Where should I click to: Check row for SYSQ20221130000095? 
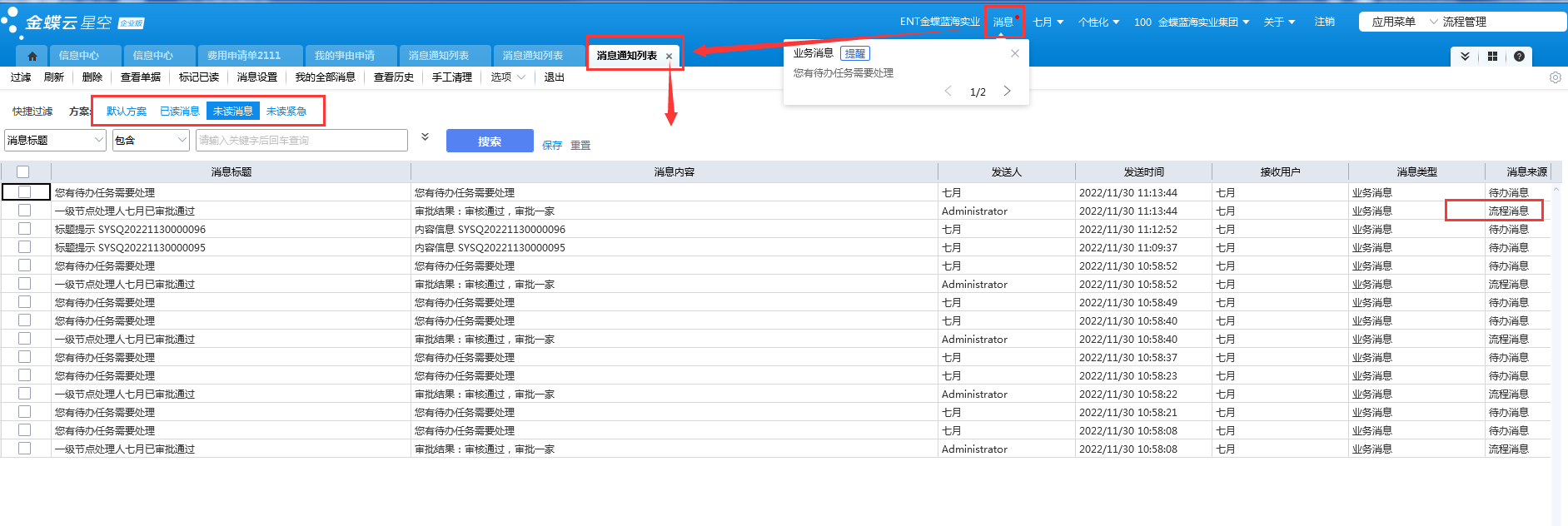point(24,247)
